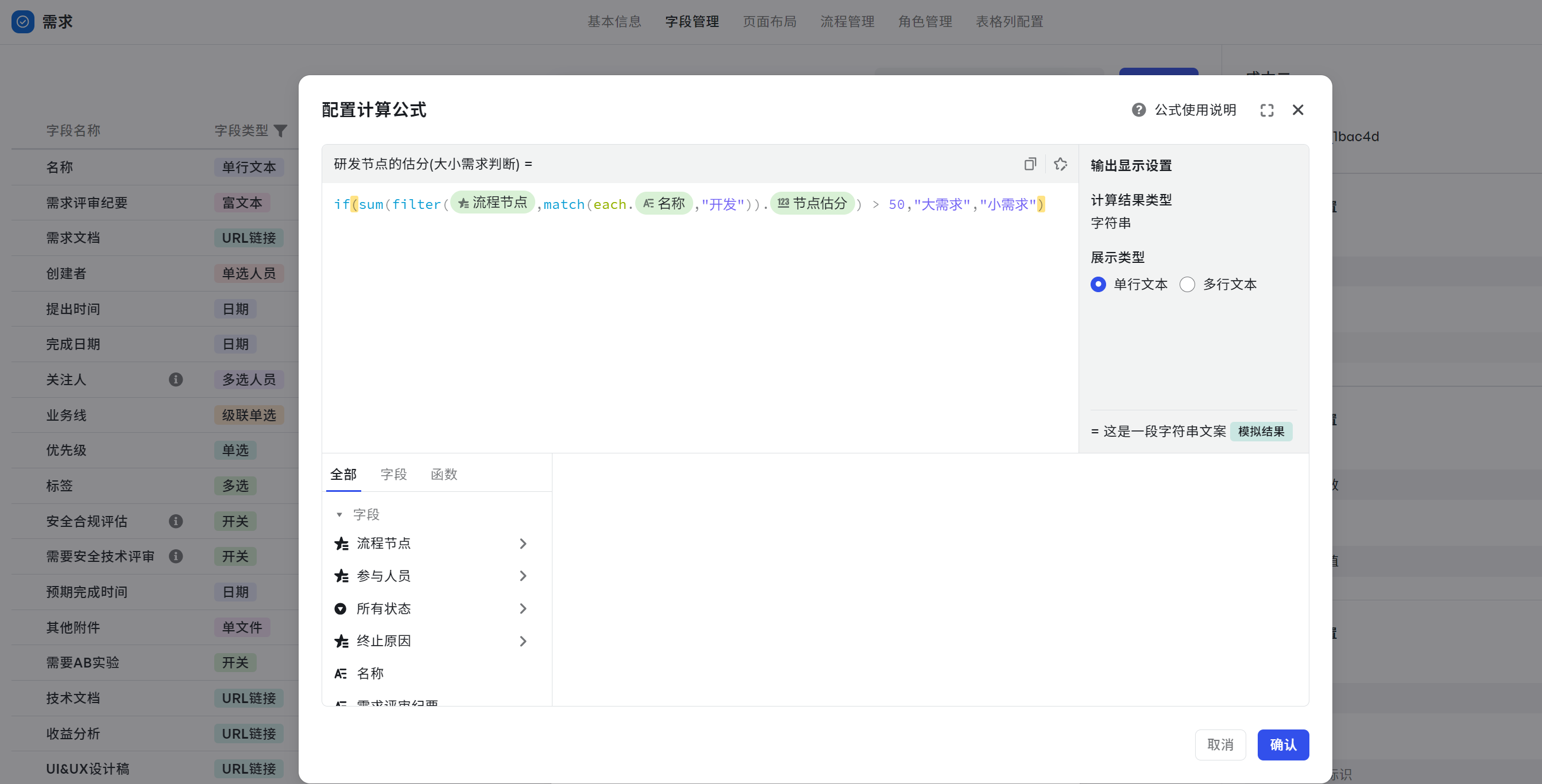Expand 终止原因 with its chevron

click(523, 641)
